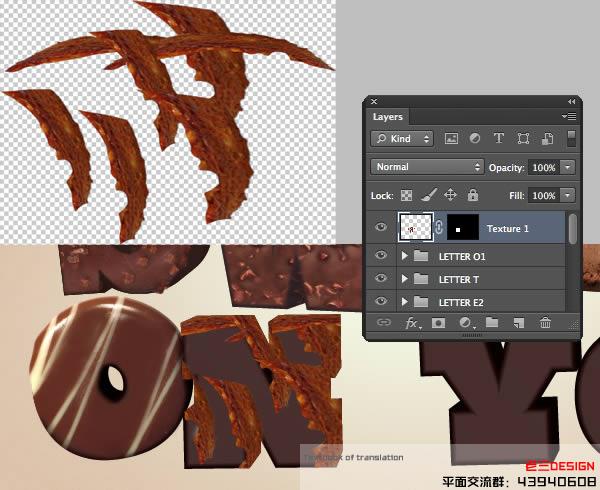
Task: Select the Texture 1 layer mask thumbnail
Action: [463, 229]
